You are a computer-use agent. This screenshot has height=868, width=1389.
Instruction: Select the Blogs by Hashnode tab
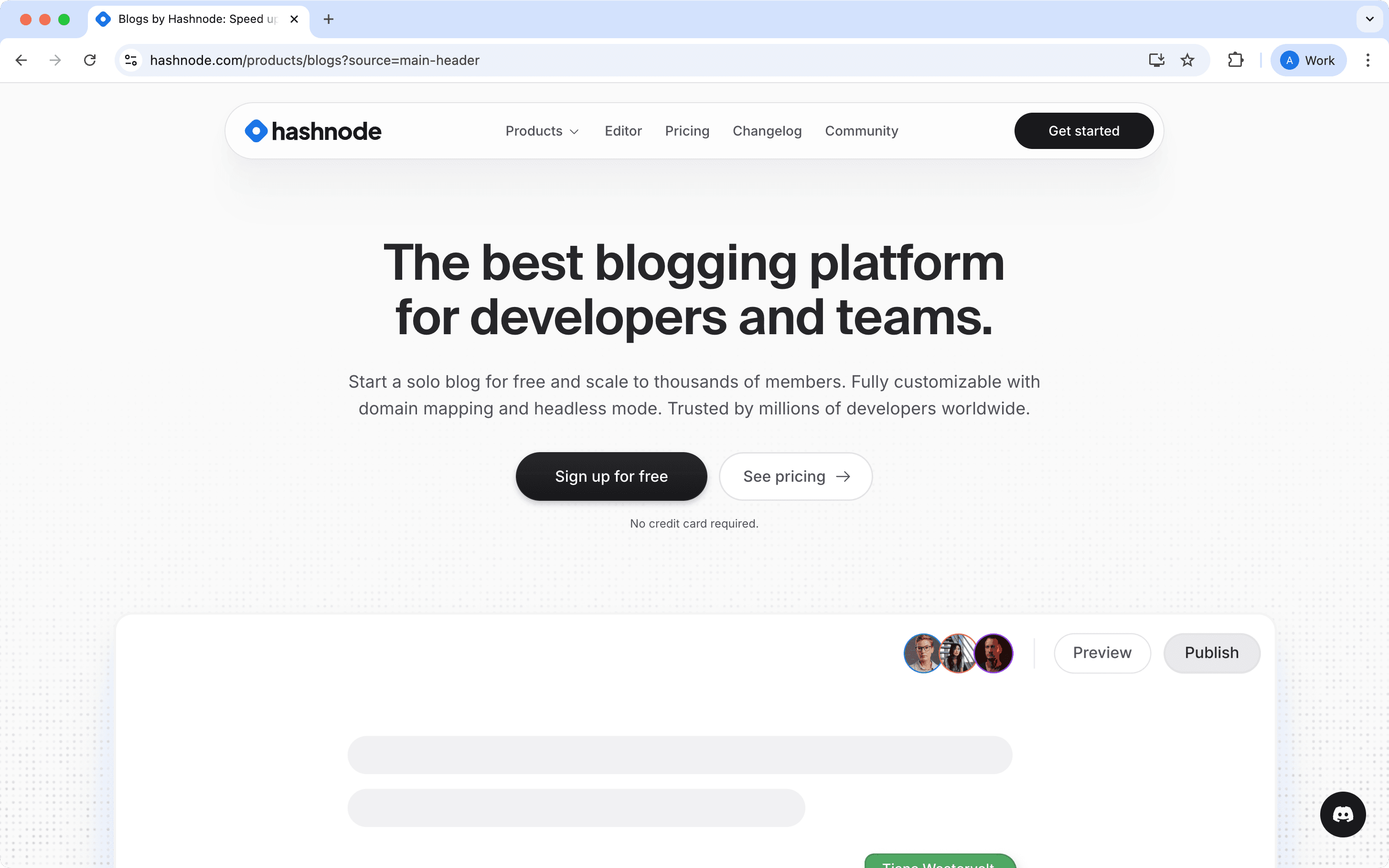click(198, 20)
